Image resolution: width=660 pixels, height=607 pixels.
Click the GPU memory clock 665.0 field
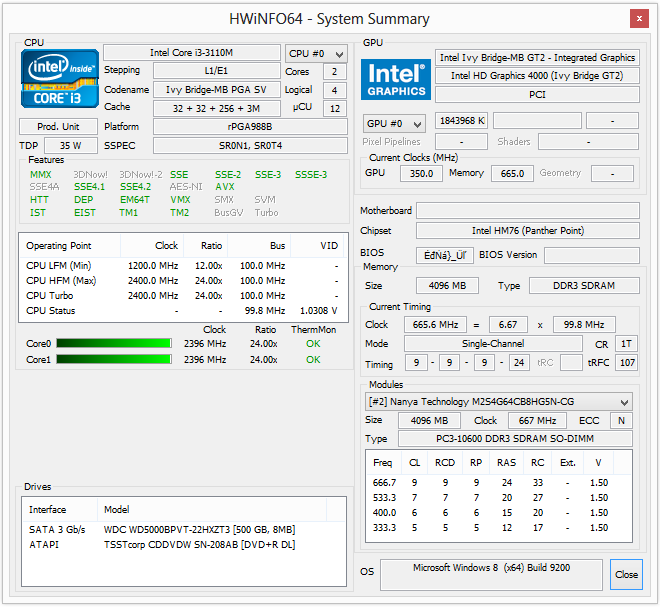(x=512, y=173)
